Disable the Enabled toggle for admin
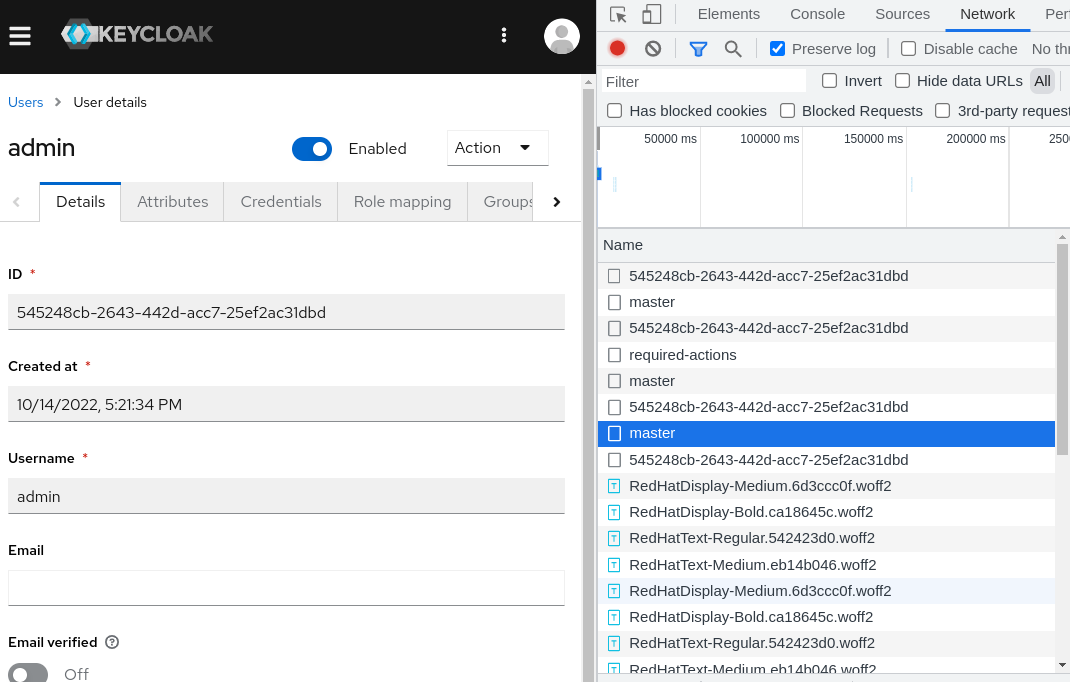 coord(311,148)
